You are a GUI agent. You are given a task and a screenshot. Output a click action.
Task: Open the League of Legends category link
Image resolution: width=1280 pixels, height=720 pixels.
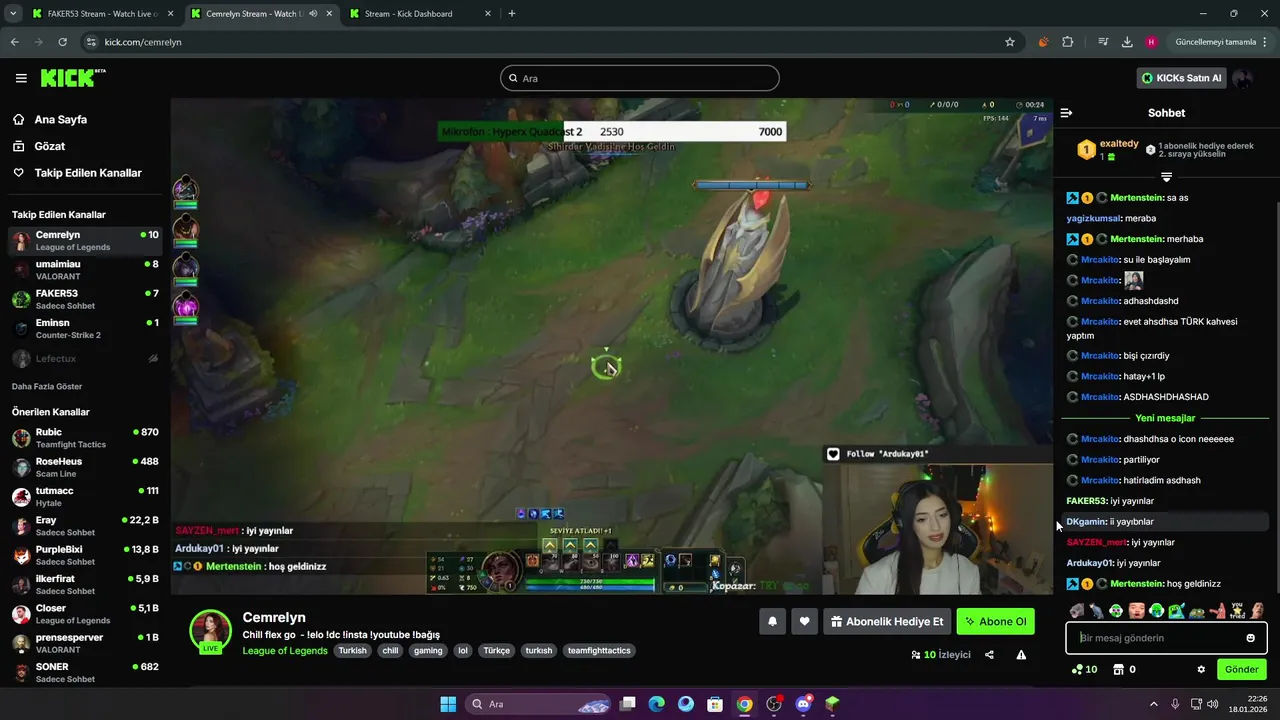pos(284,650)
